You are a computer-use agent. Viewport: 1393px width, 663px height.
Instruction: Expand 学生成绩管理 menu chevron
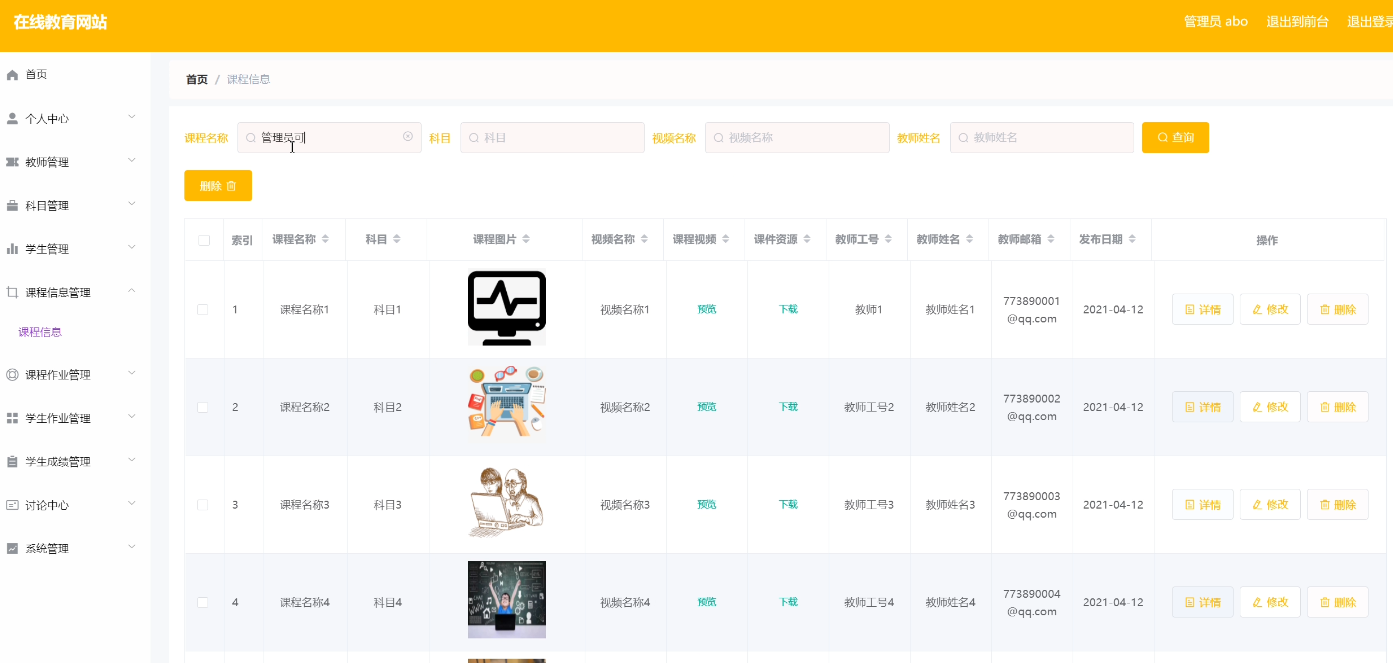click(x=132, y=461)
